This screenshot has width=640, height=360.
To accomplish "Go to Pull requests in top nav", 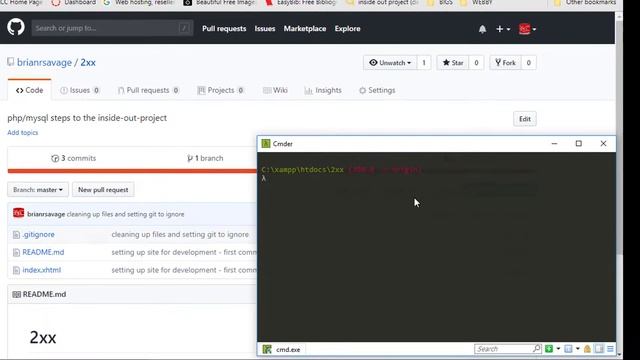I will pos(224,29).
